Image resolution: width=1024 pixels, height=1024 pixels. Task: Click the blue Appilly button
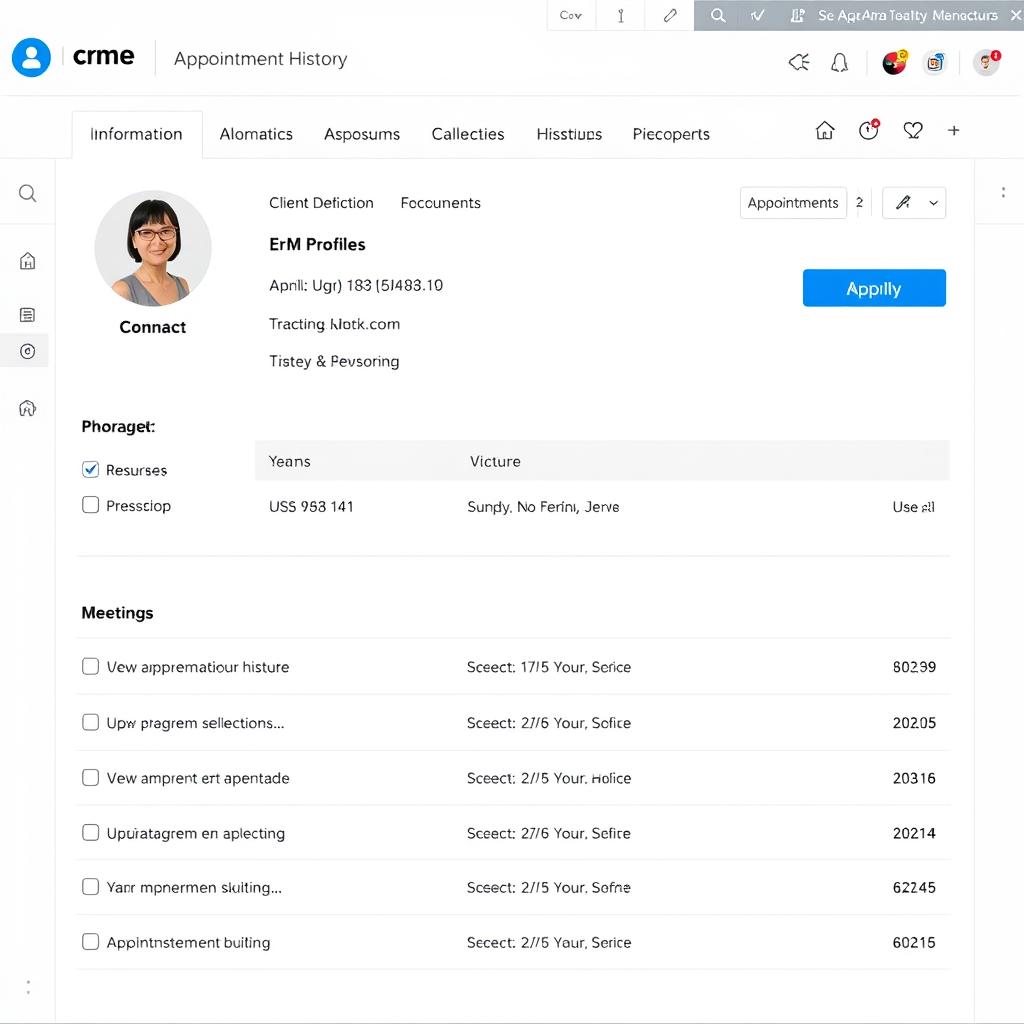pyautogui.click(x=874, y=288)
